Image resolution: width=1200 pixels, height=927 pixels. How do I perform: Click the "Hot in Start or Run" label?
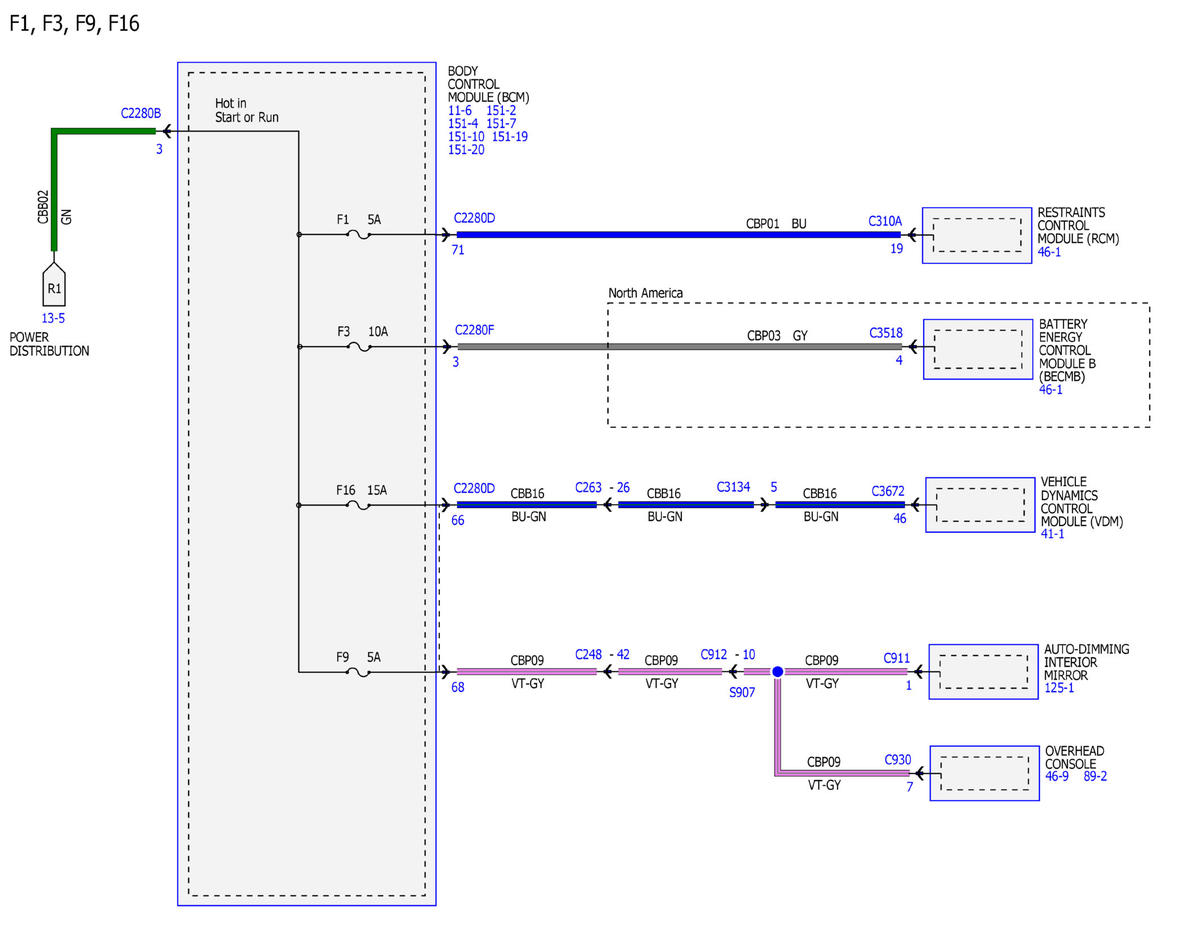point(247,110)
